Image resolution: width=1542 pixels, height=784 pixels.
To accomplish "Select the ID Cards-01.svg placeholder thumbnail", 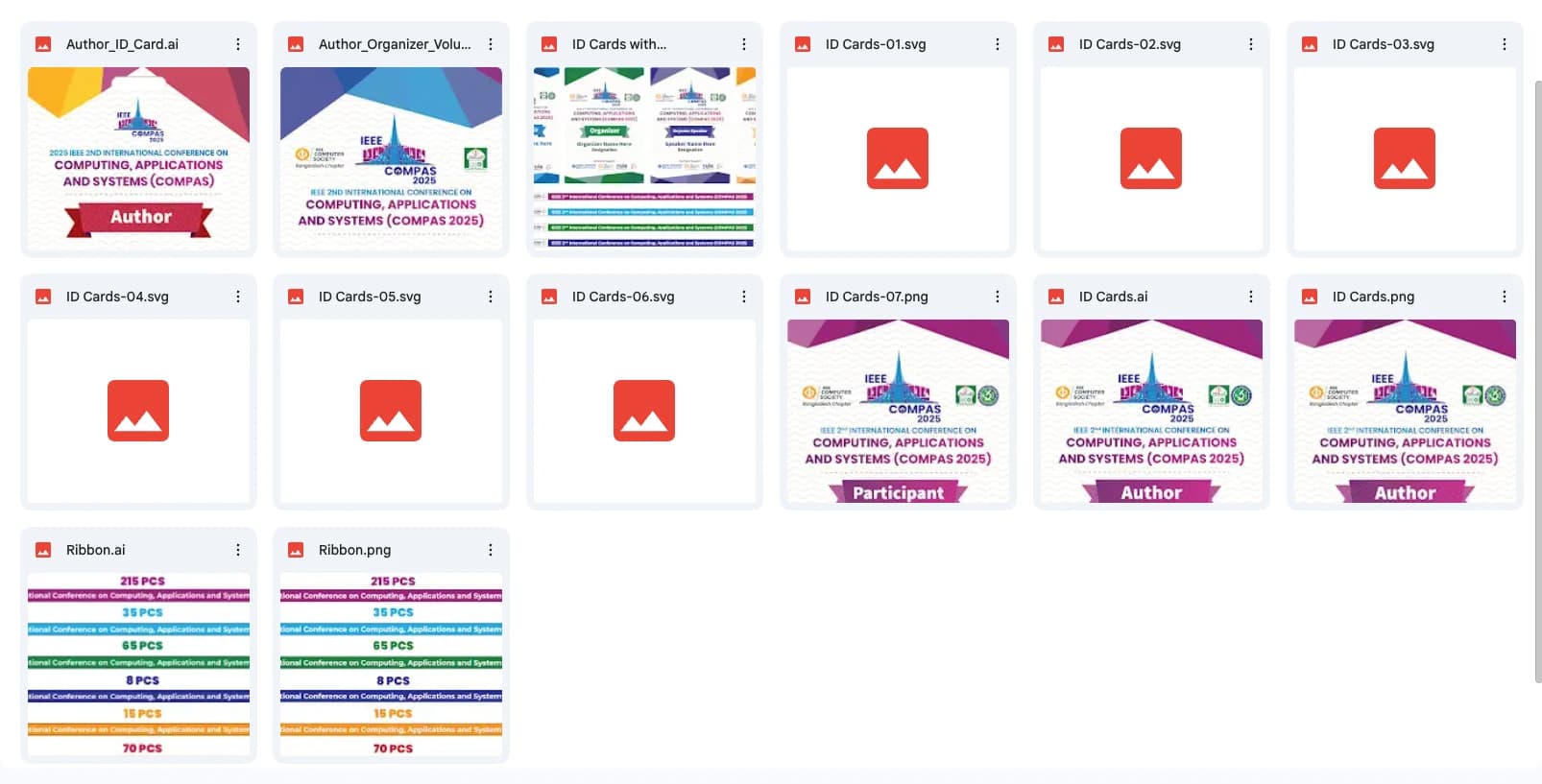I will point(898,158).
